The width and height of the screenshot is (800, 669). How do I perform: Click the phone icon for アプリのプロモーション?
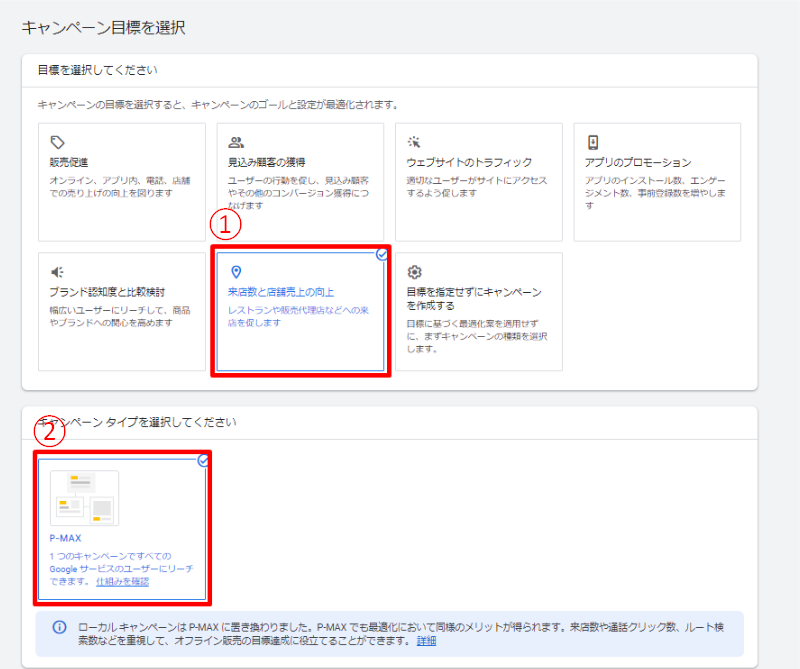592,142
